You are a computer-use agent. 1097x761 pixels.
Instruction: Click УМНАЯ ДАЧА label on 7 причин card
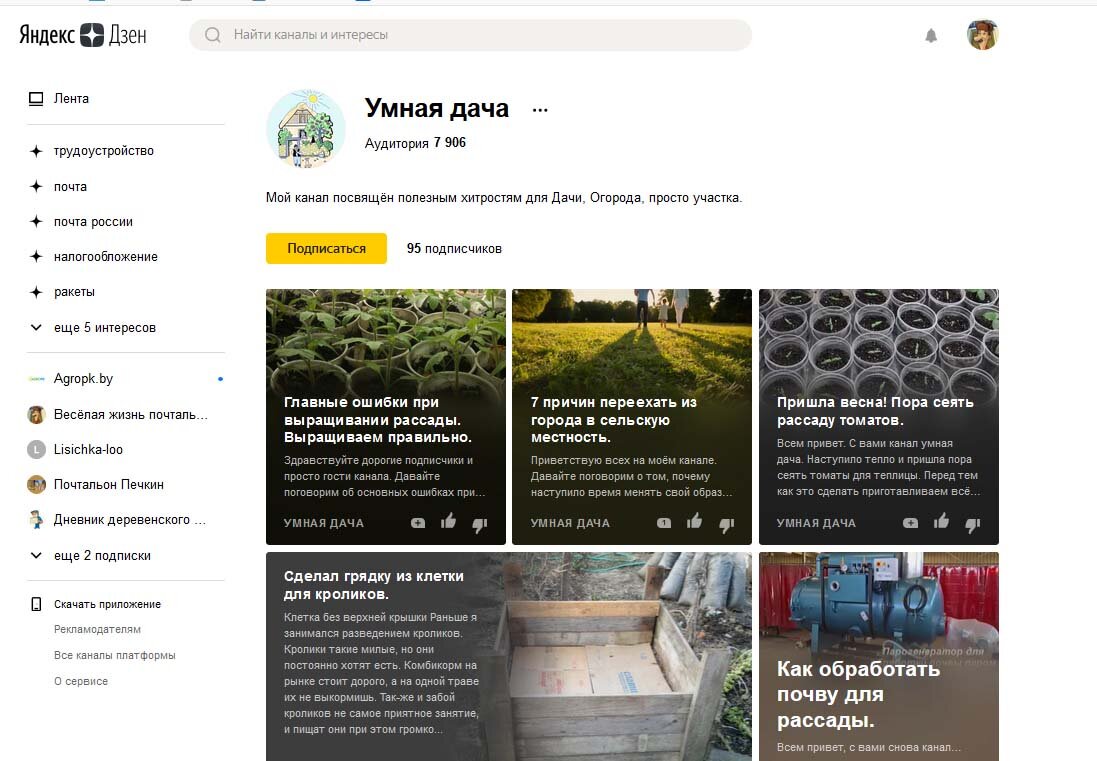(x=570, y=523)
